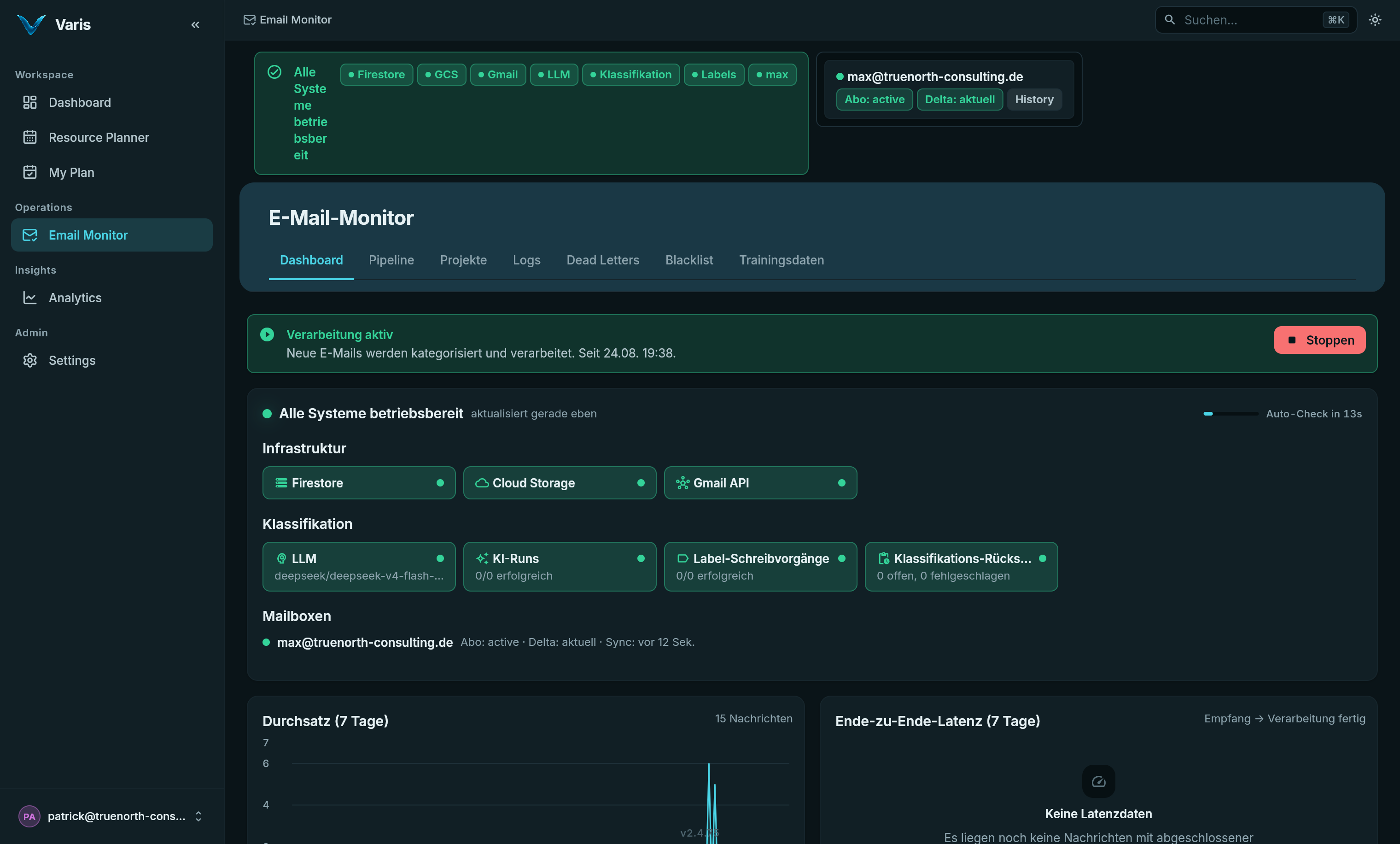Click the Gmail API card
The width and height of the screenshot is (1400, 844).
point(760,482)
